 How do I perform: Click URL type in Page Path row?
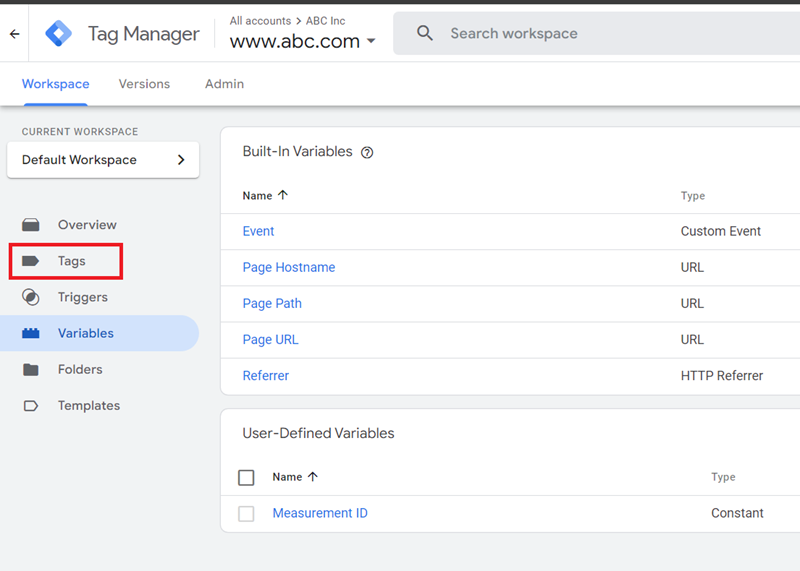pos(692,304)
